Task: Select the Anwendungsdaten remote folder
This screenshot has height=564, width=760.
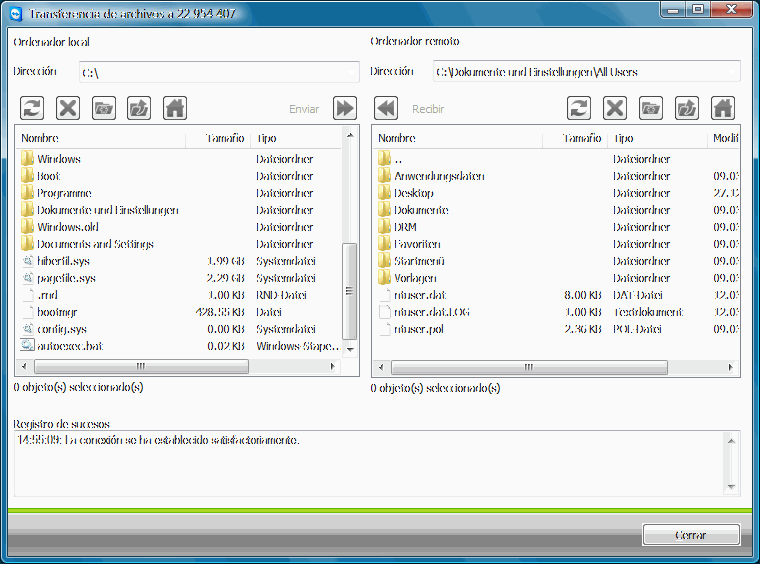Action: coord(438,176)
